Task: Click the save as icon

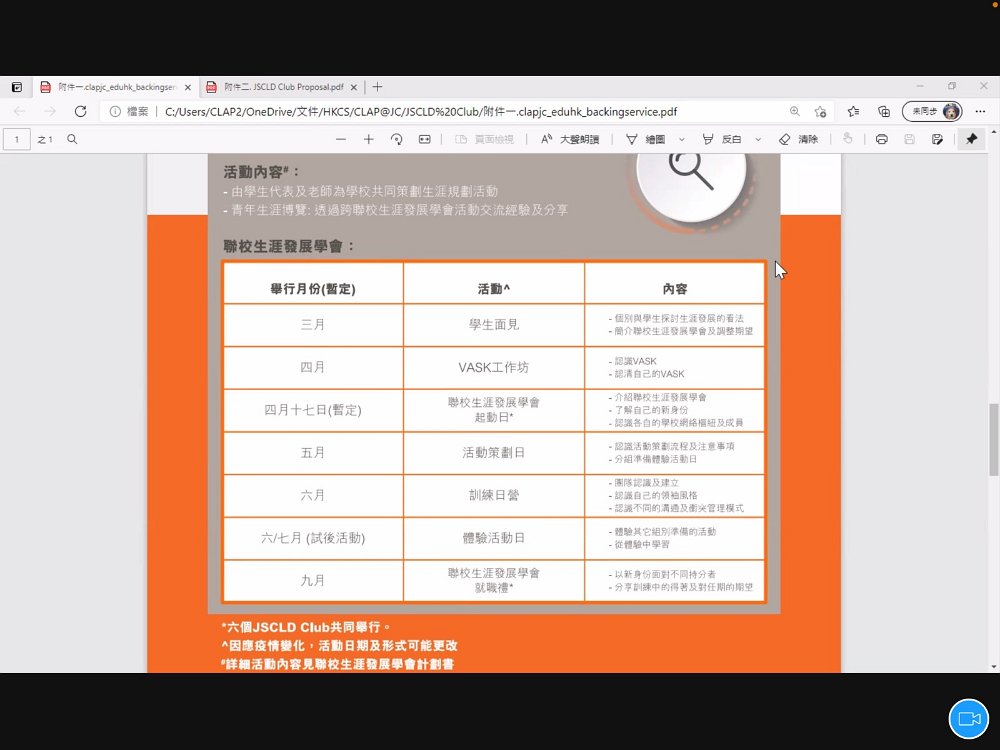Action: pos(937,139)
